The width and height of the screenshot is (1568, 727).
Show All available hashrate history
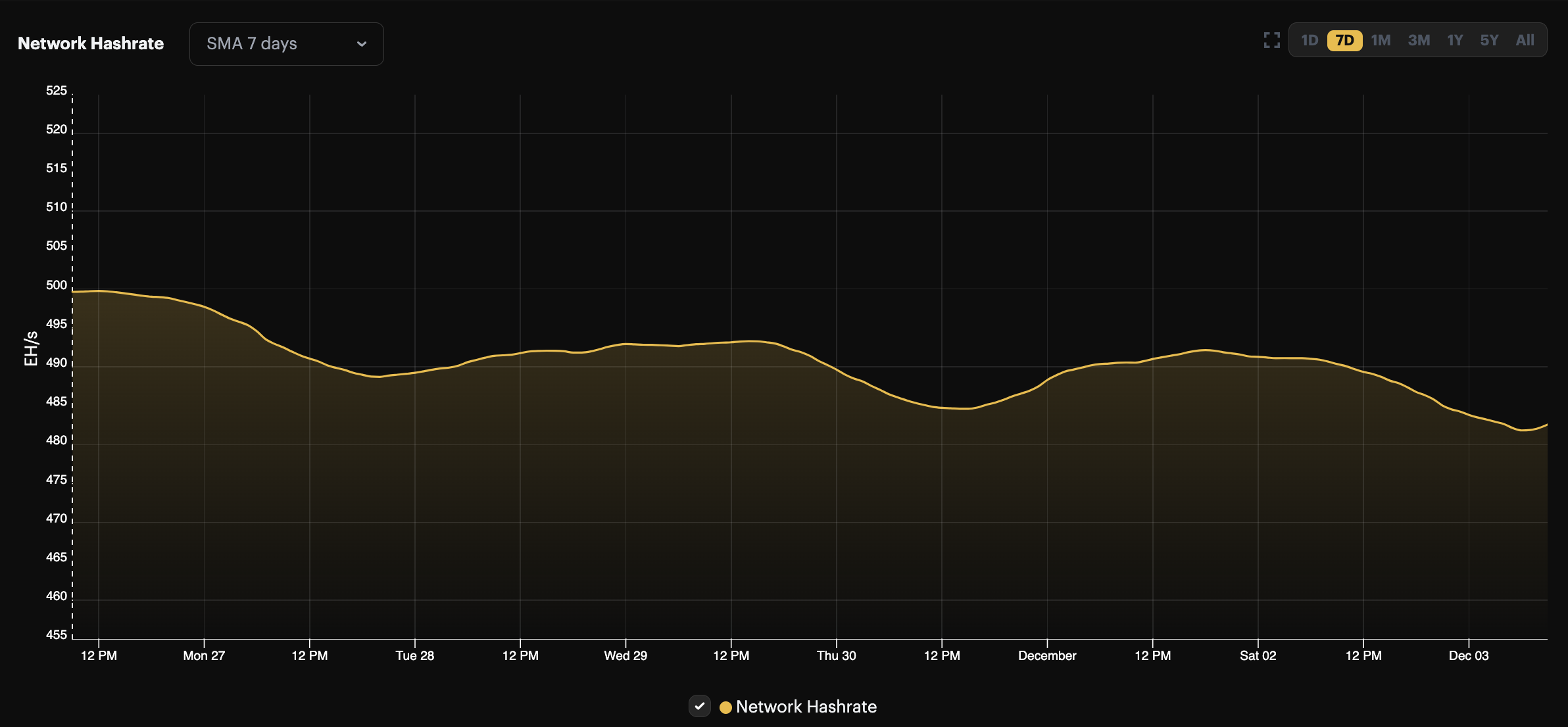click(1525, 40)
